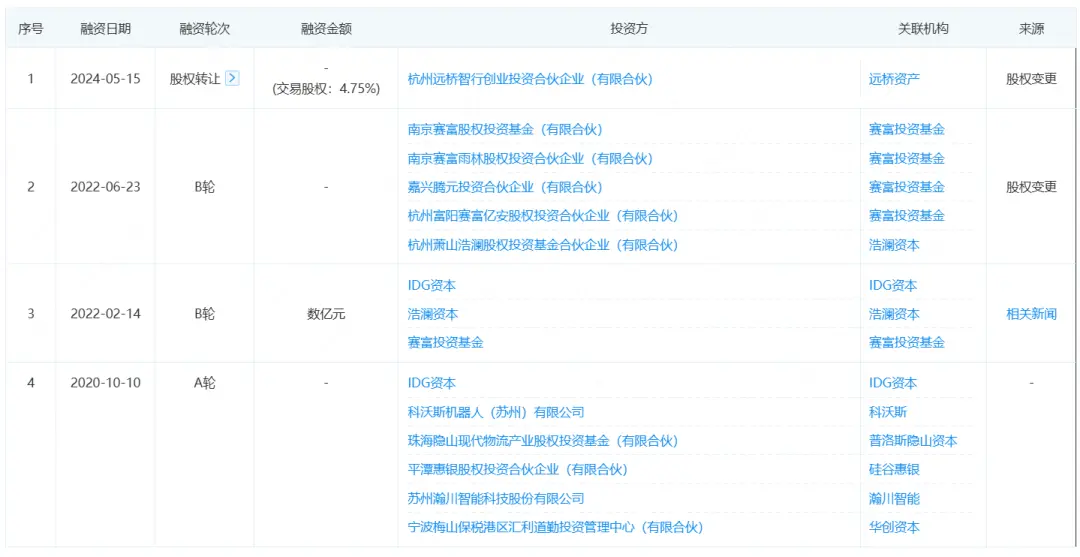Expand the arrow icon beside 股权转让
The image size is (1080, 557).
pos(232,78)
